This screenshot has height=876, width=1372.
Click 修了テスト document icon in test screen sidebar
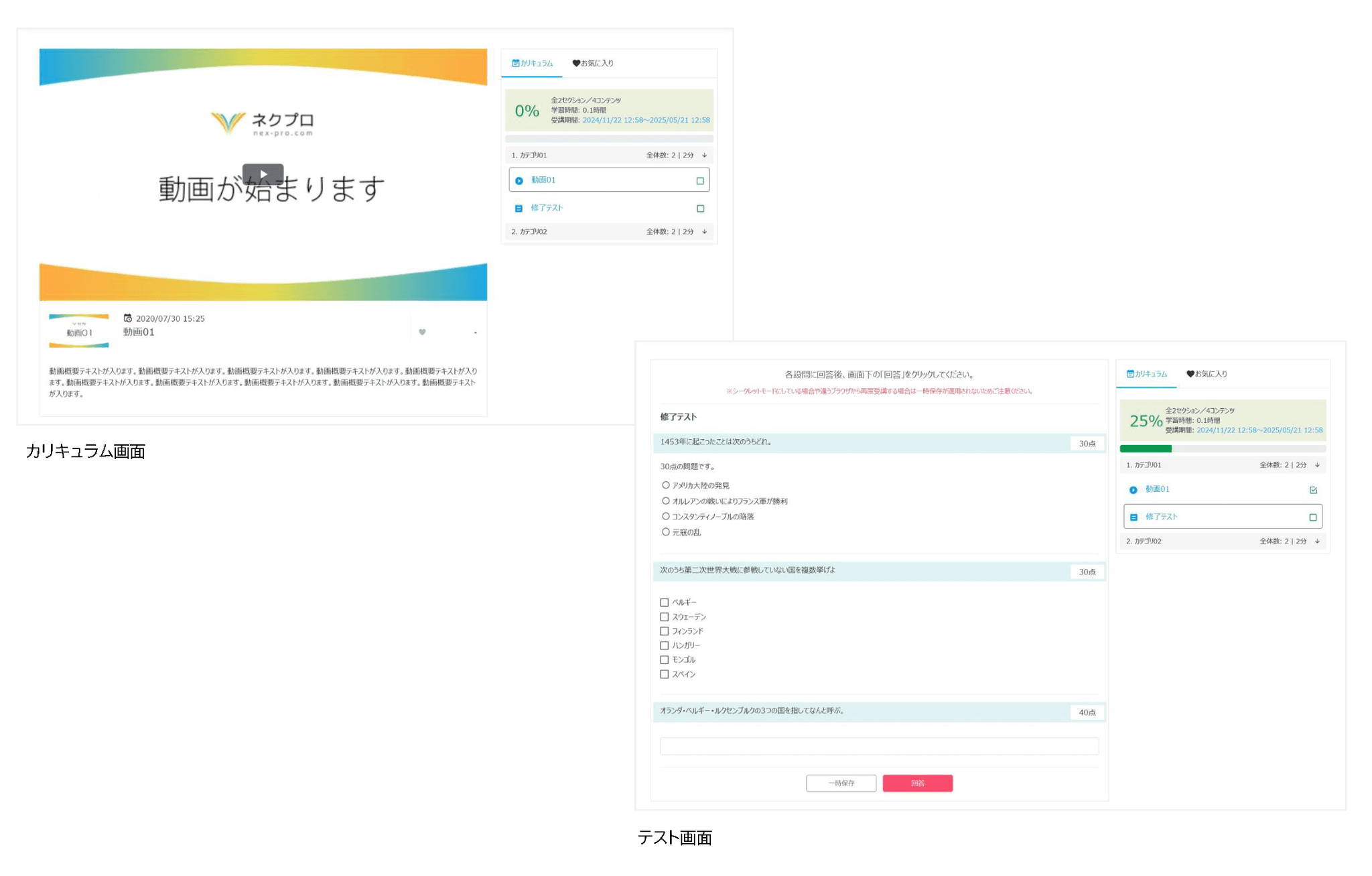[1134, 517]
